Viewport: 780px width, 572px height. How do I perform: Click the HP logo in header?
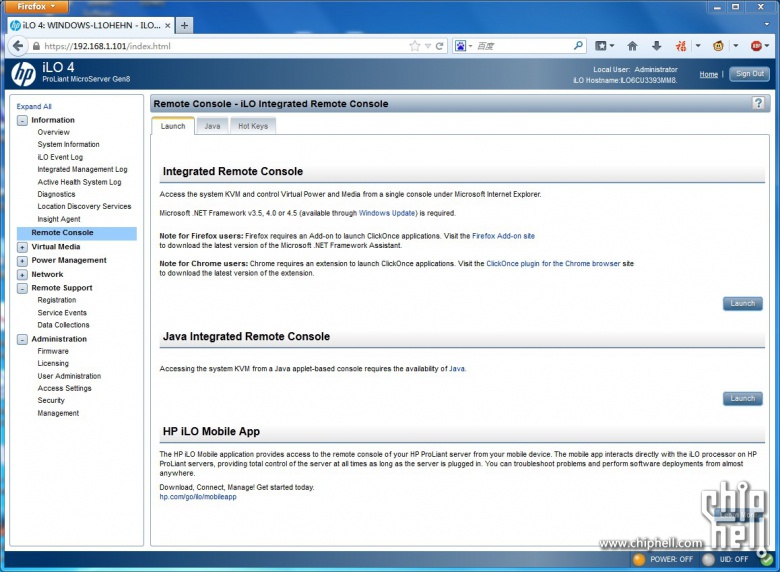(23, 74)
